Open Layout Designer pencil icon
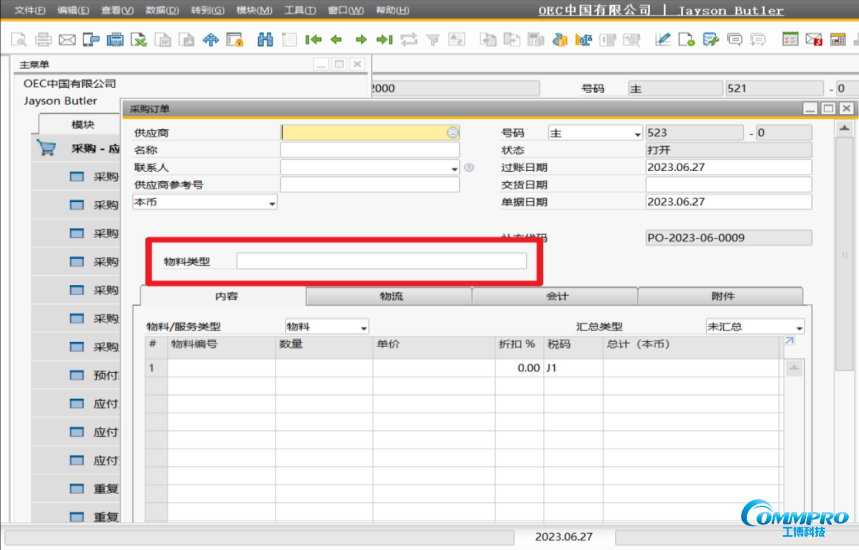The width and height of the screenshot is (859, 550). [663, 39]
